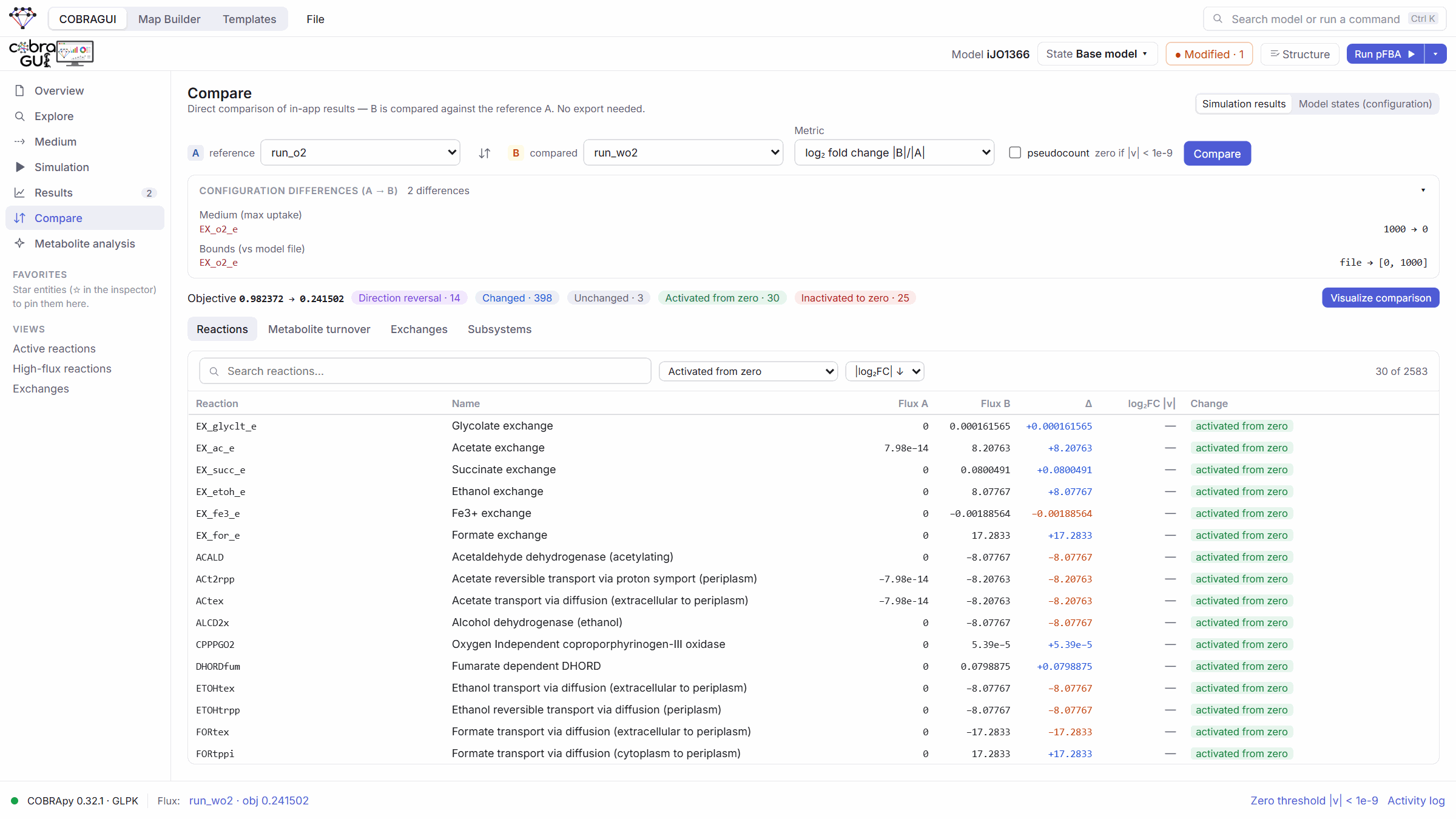Viewport: 1456px width, 819px height.
Task: Open the Simulation play icon in sidebar
Action: click(x=20, y=167)
